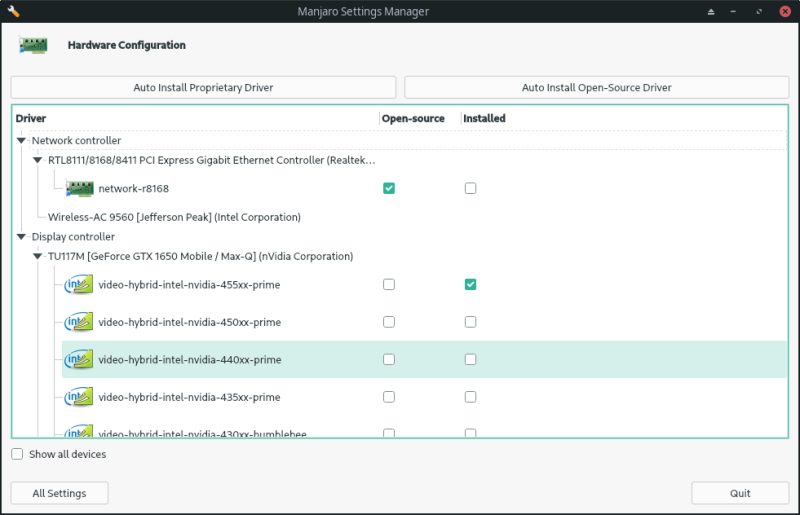Viewport: 800px width, 515px height.
Task: Click the keep-above arrow icon in title bar
Action: pyautogui.click(x=711, y=11)
